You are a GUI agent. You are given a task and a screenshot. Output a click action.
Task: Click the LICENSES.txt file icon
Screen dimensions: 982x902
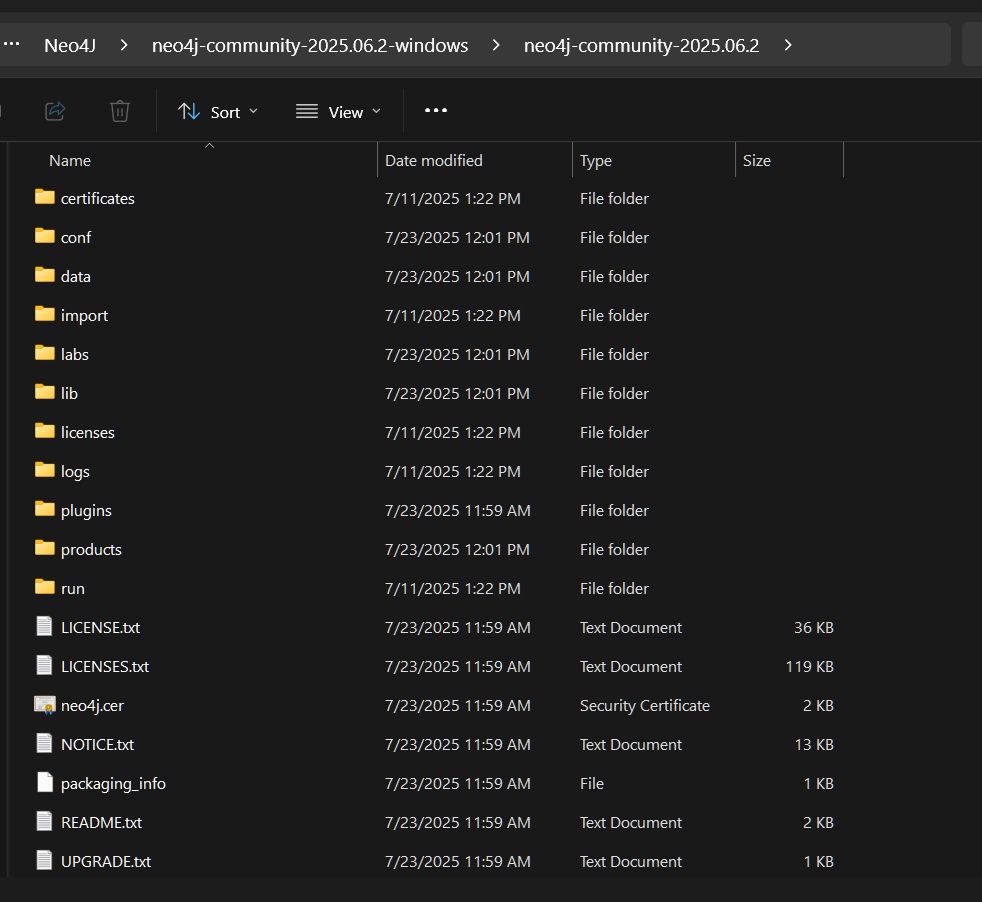[44, 665]
